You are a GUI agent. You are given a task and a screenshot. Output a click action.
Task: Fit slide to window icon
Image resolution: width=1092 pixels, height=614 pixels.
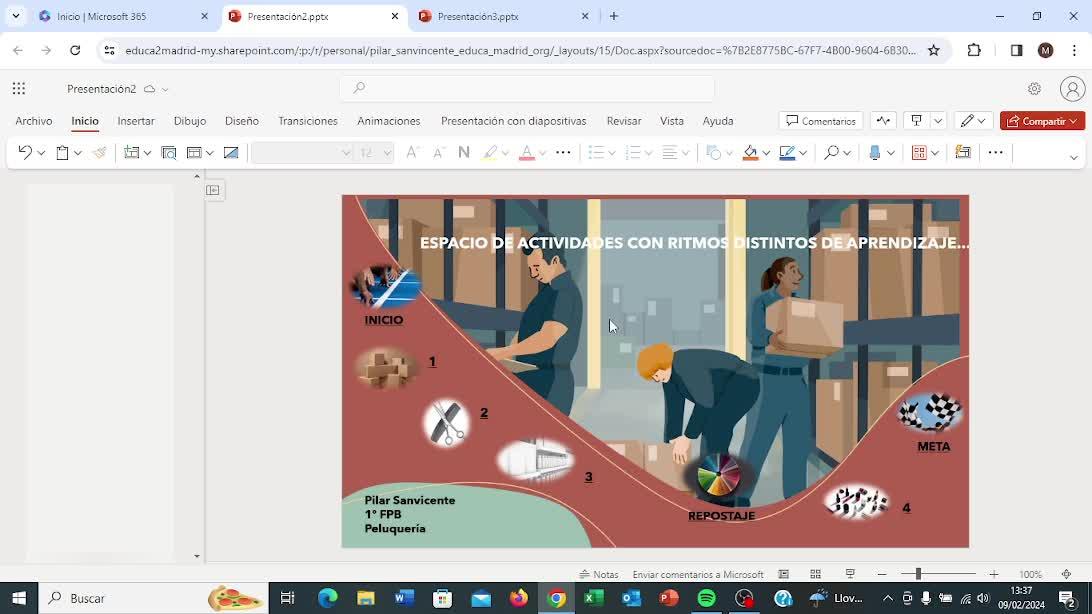click(x=1066, y=574)
